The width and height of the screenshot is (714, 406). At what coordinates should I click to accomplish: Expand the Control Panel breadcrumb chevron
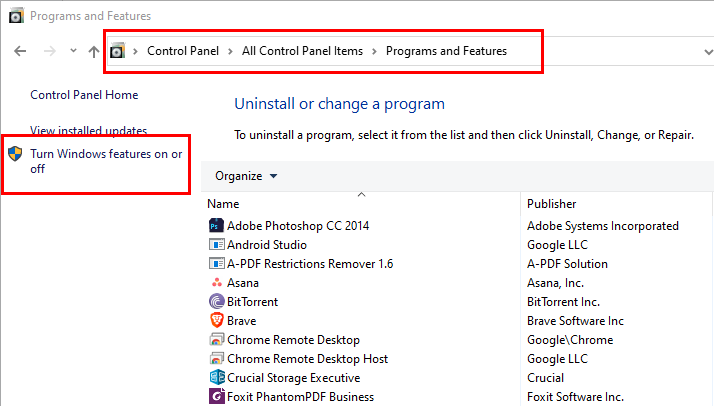[x=231, y=51]
